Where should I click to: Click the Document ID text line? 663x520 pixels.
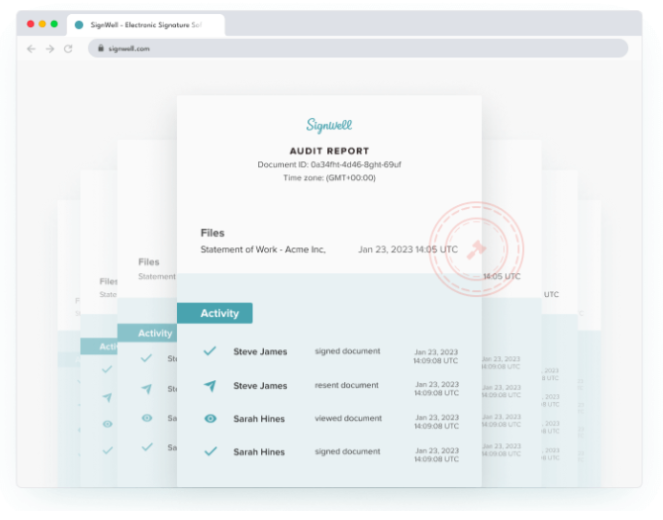click(x=329, y=164)
